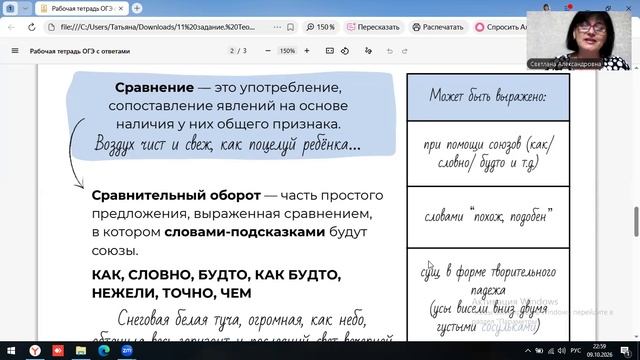Expand the tab list dropdown arrow
The image size is (640, 360).
tap(25, 8)
